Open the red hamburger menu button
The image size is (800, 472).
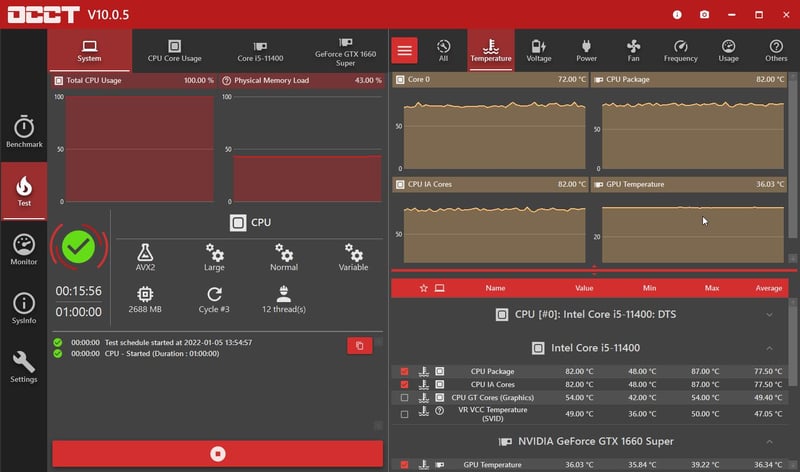click(404, 50)
